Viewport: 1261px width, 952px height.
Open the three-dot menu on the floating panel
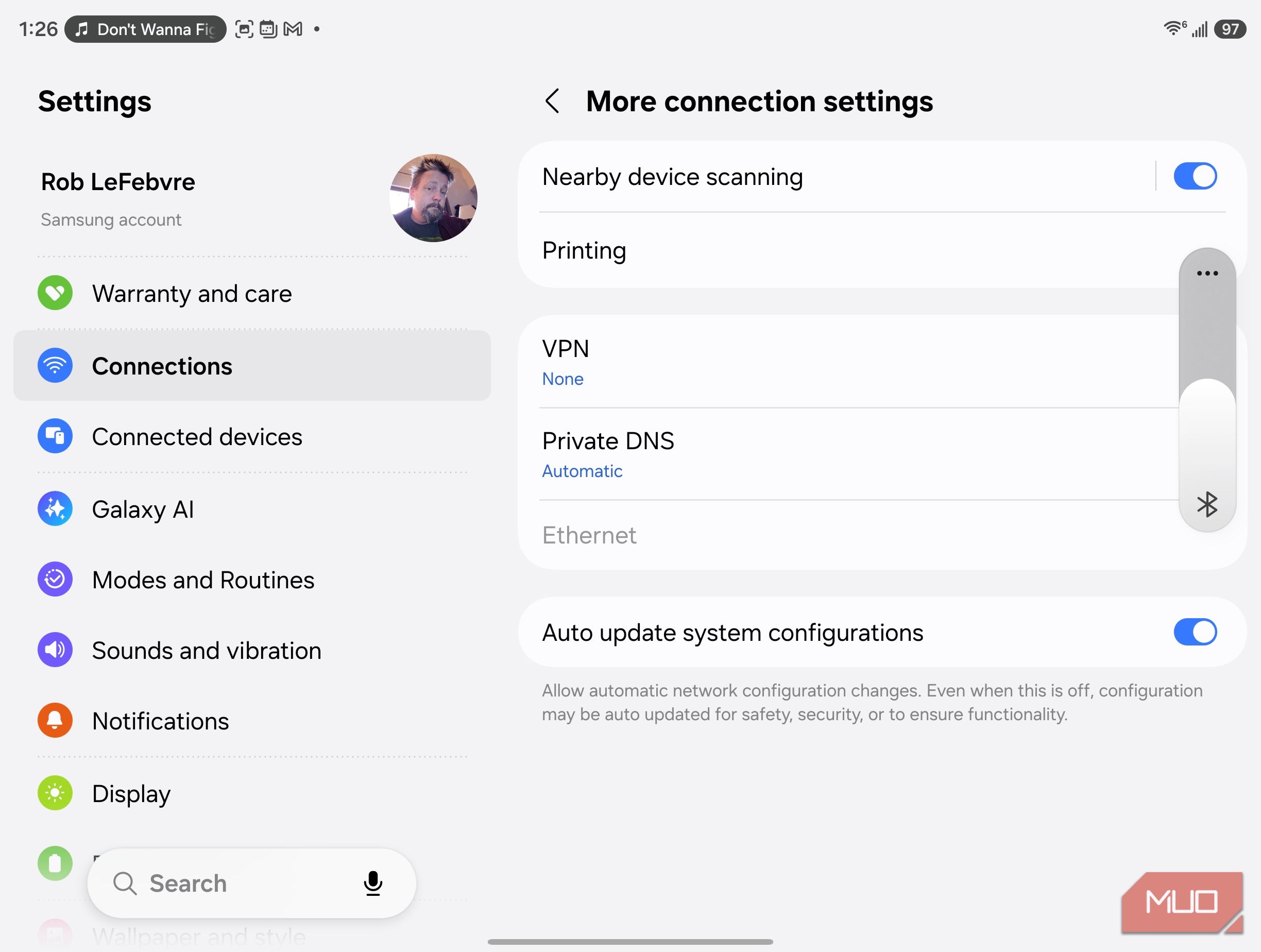click(x=1207, y=273)
